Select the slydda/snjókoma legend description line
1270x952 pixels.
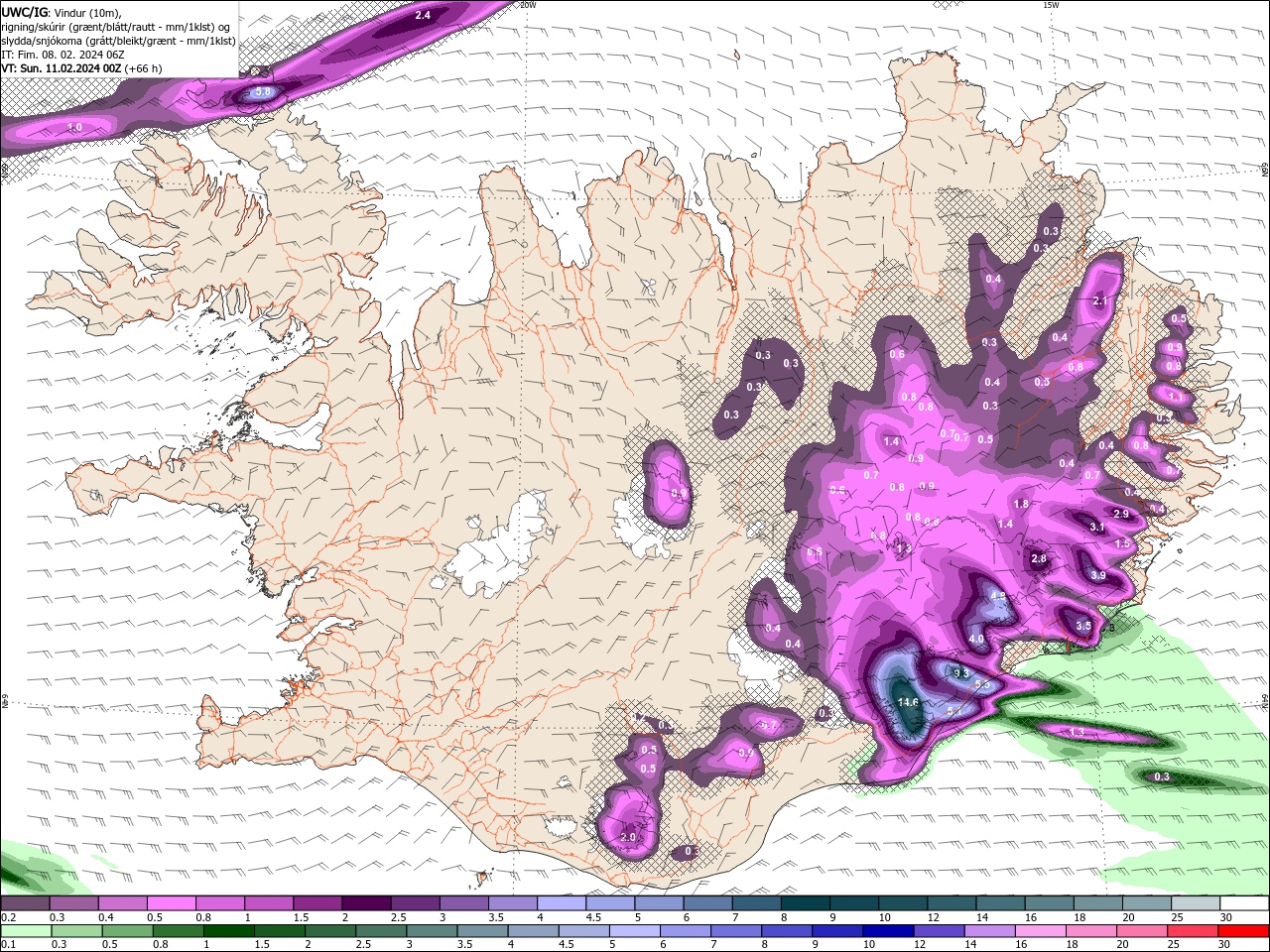pos(119,41)
